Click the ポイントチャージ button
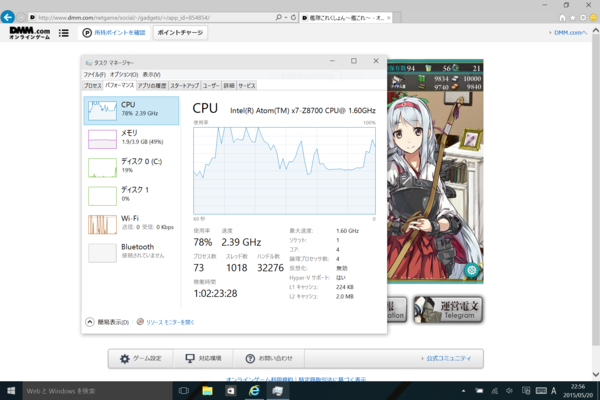 (x=180, y=33)
